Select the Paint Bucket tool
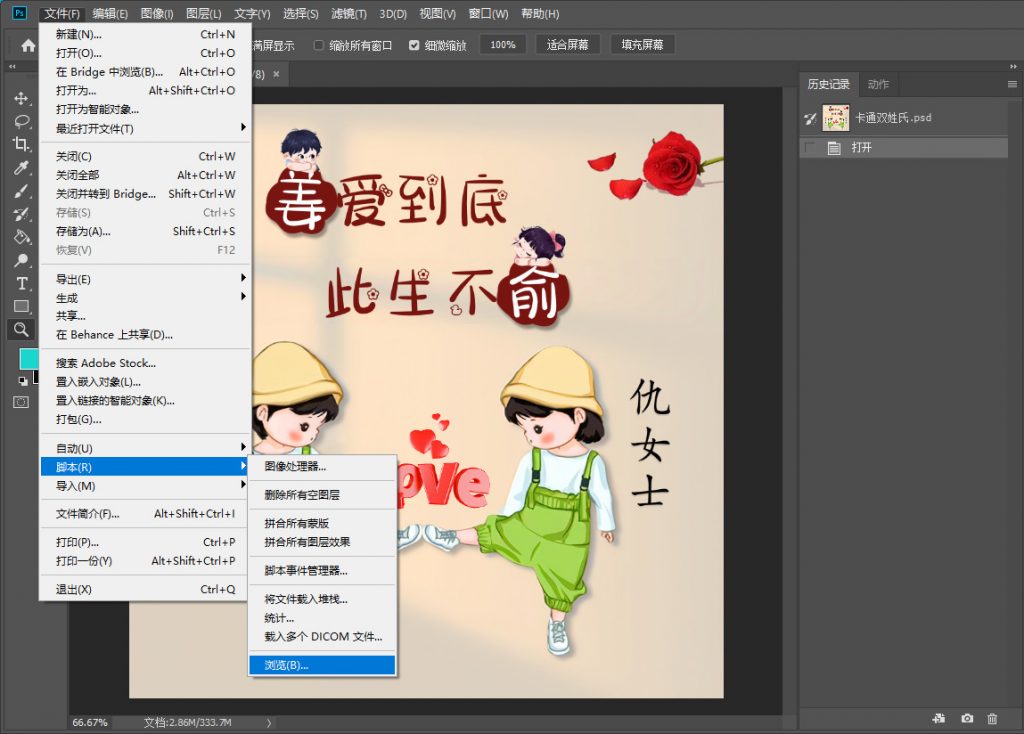This screenshot has width=1024, height=734. [22, 234]
